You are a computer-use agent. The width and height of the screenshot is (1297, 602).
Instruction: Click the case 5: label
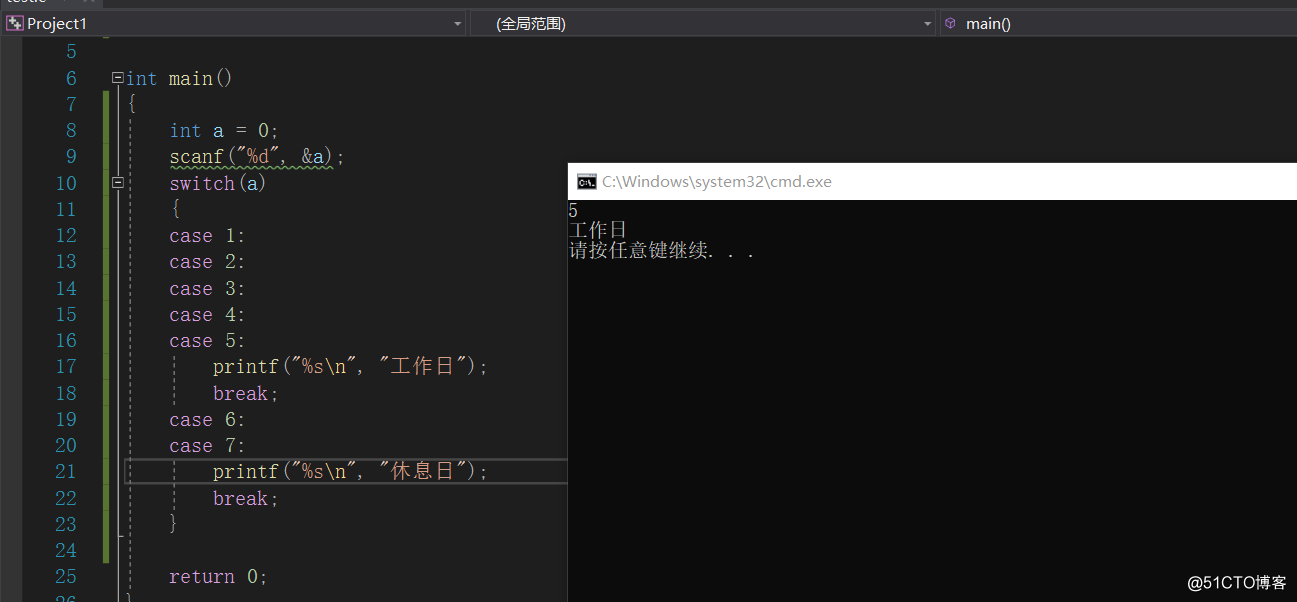[x=207, y=341]
